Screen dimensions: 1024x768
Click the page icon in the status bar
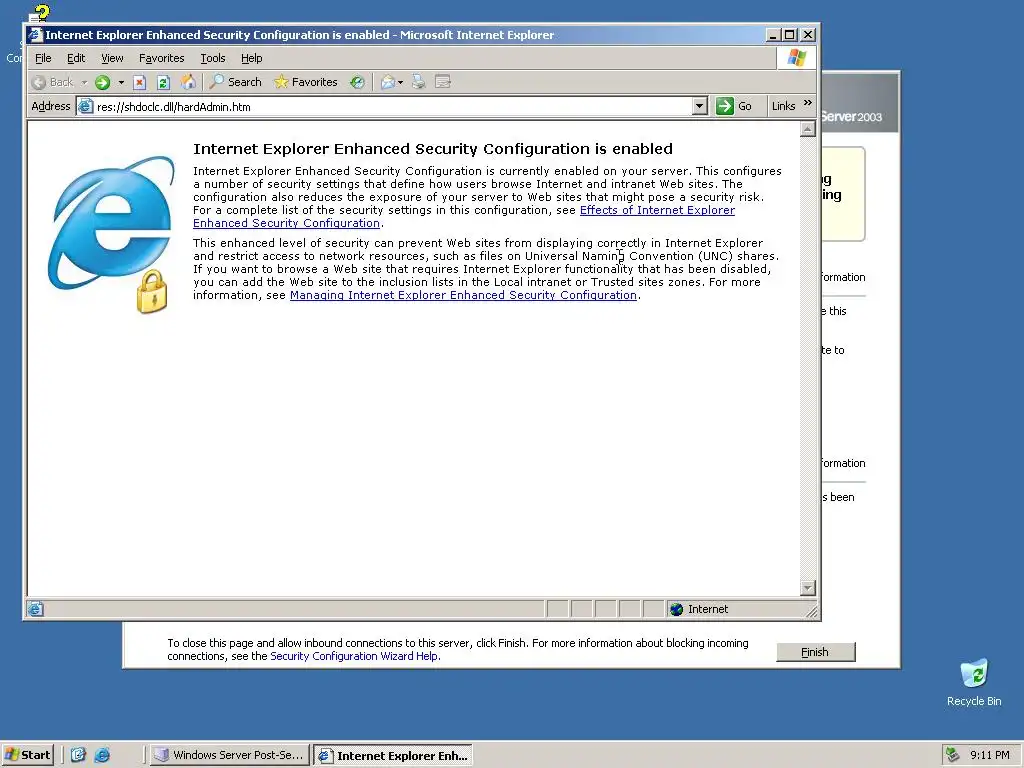pos(35,609)
